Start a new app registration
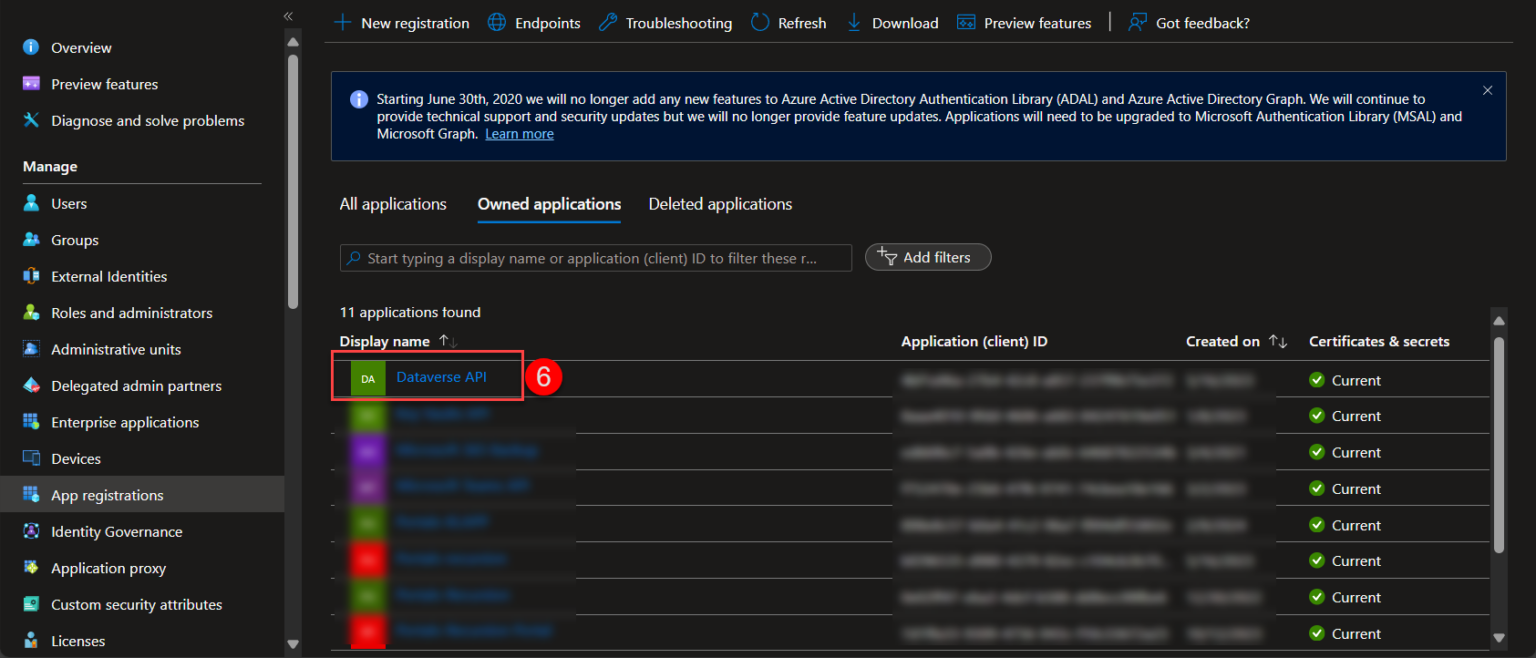1536x658 pixels. (x=400, y=22)
